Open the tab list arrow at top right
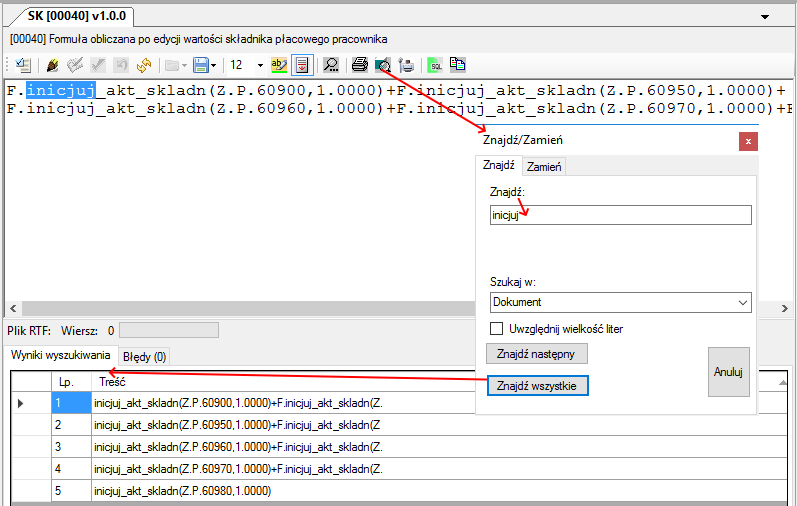The width and height of the screenshot is (797, 506). 764,17
